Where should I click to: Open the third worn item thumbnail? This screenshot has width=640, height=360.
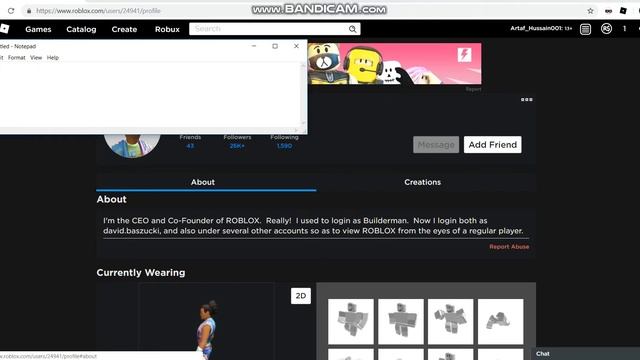pos(451,322)
